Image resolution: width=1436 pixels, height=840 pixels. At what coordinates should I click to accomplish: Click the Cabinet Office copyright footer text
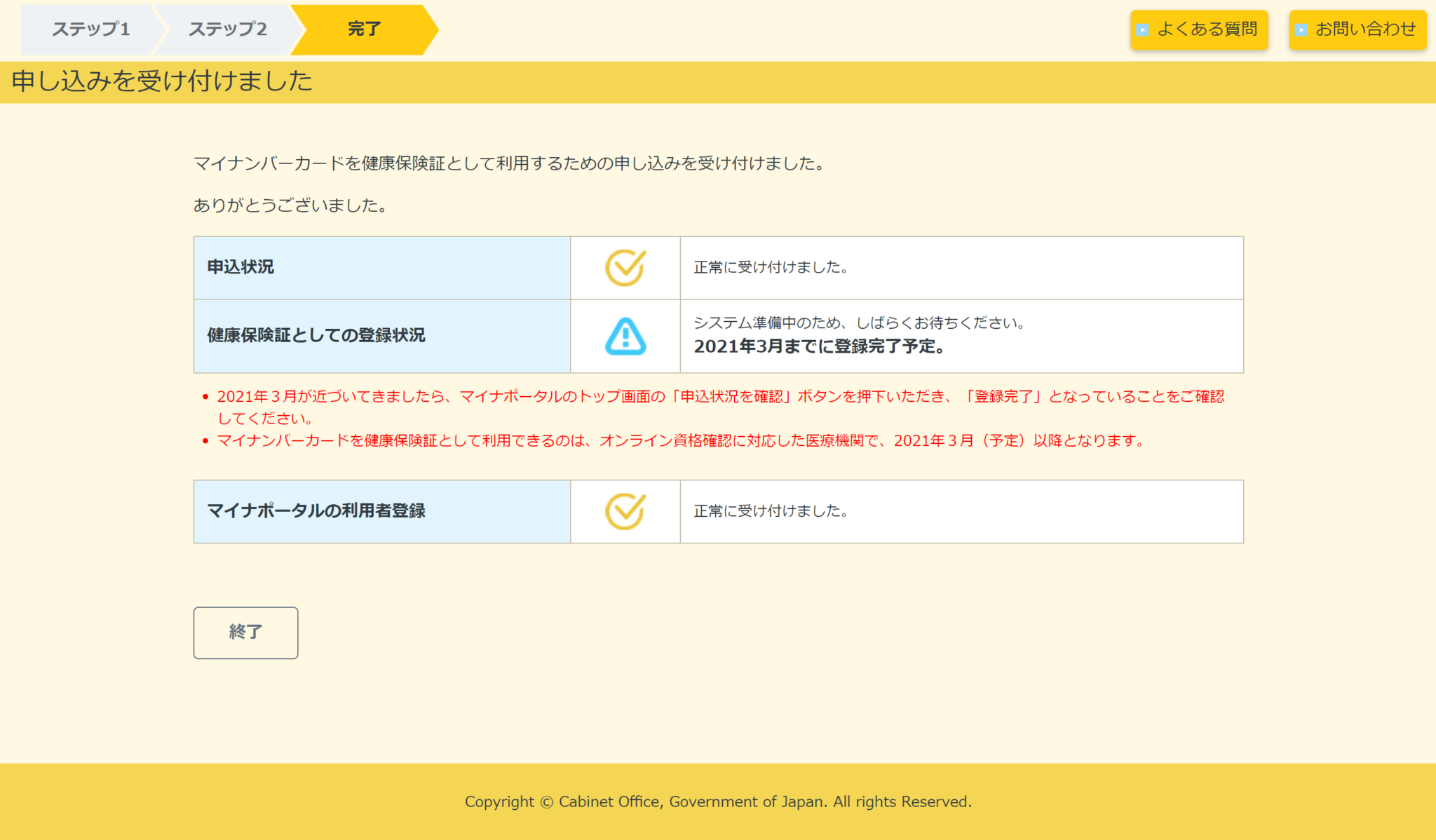(x=718, y=801)
